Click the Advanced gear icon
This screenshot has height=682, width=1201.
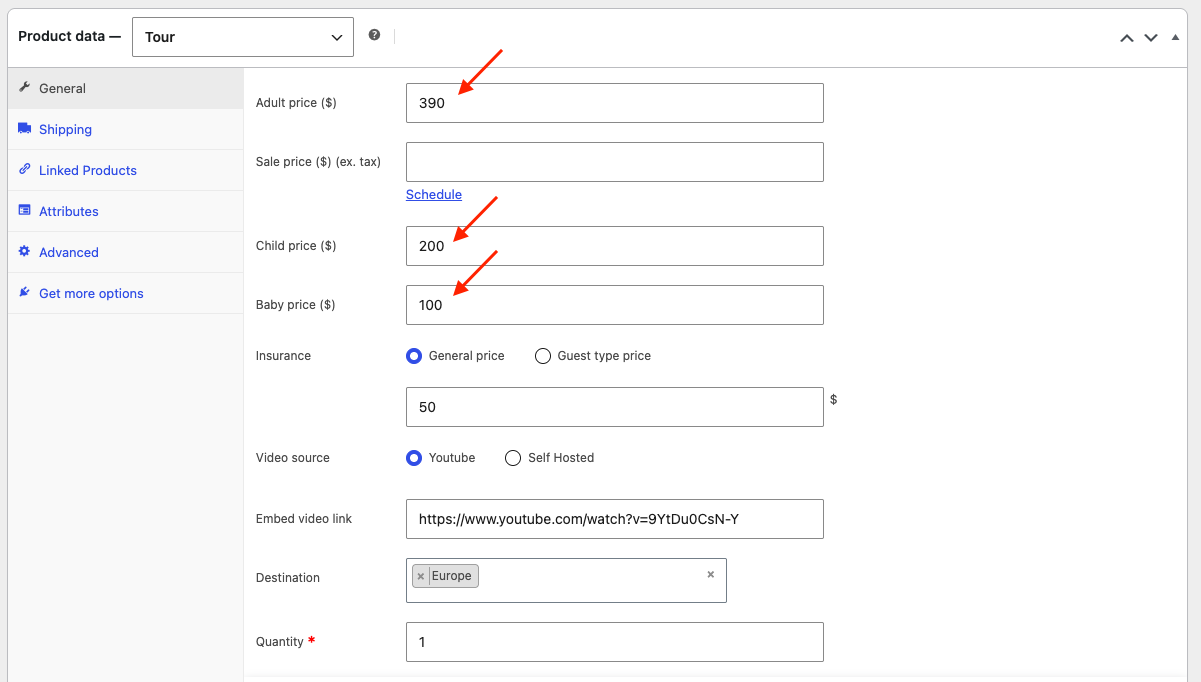pos(25,251)
